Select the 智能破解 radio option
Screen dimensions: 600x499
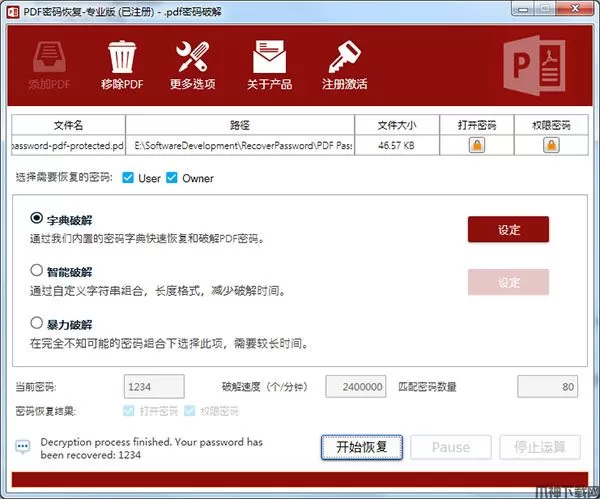(36, 270)
